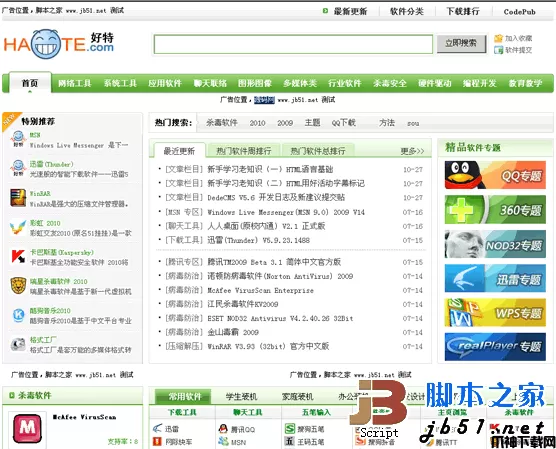
Task: Click the green arrow icon before 最新更新
Action: point(325,11)
